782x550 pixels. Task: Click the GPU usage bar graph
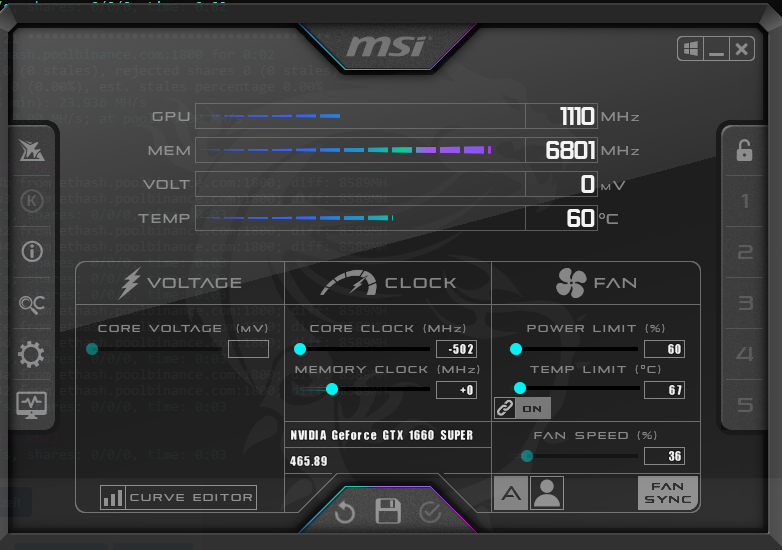click(360, 116)
